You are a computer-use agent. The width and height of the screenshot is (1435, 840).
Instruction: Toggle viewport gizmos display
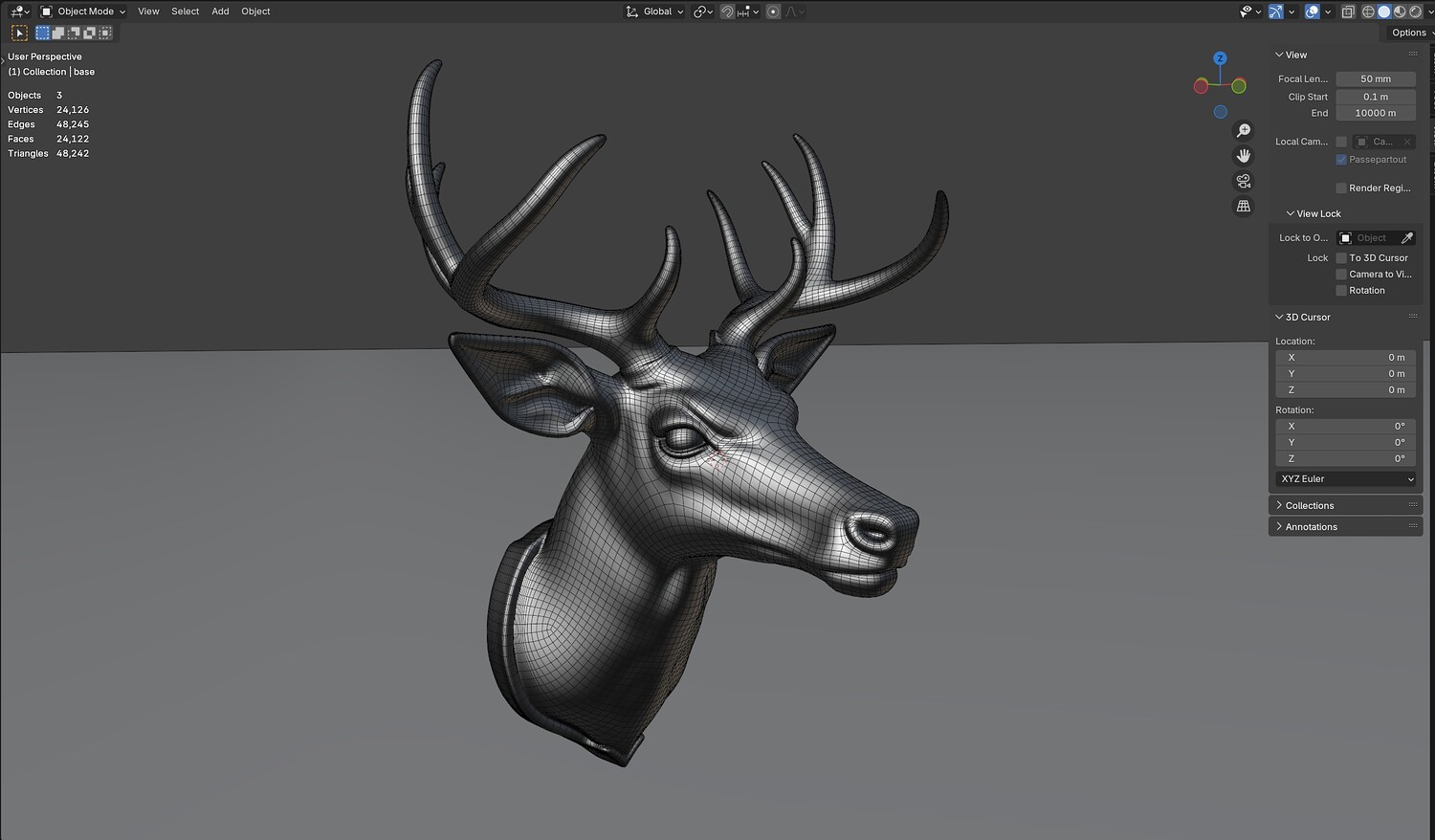click(1276, 11)
